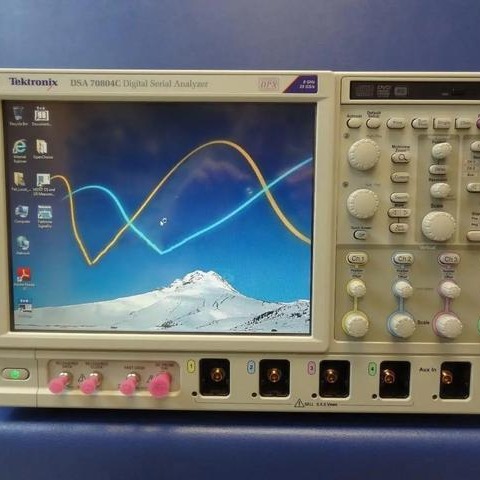Push the Ch 3 front-panel button

(449, 259)
